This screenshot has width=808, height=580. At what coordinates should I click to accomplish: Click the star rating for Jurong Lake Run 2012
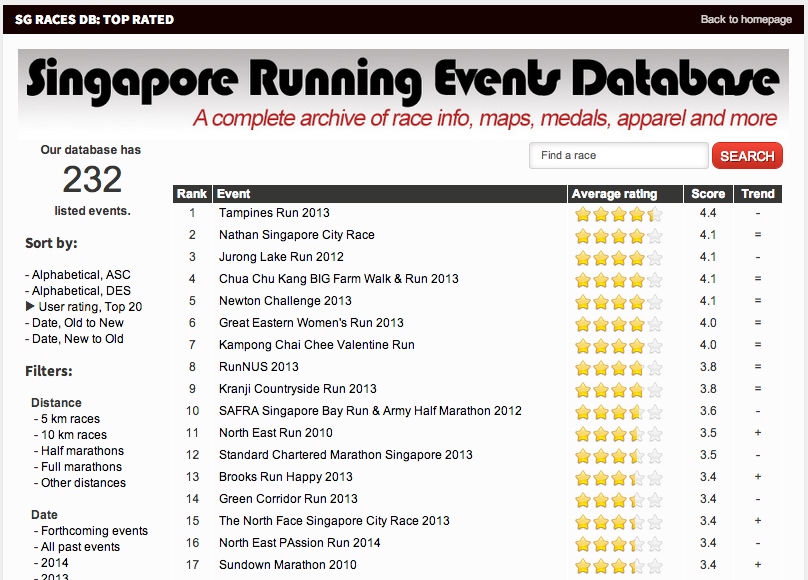[618, 258]
